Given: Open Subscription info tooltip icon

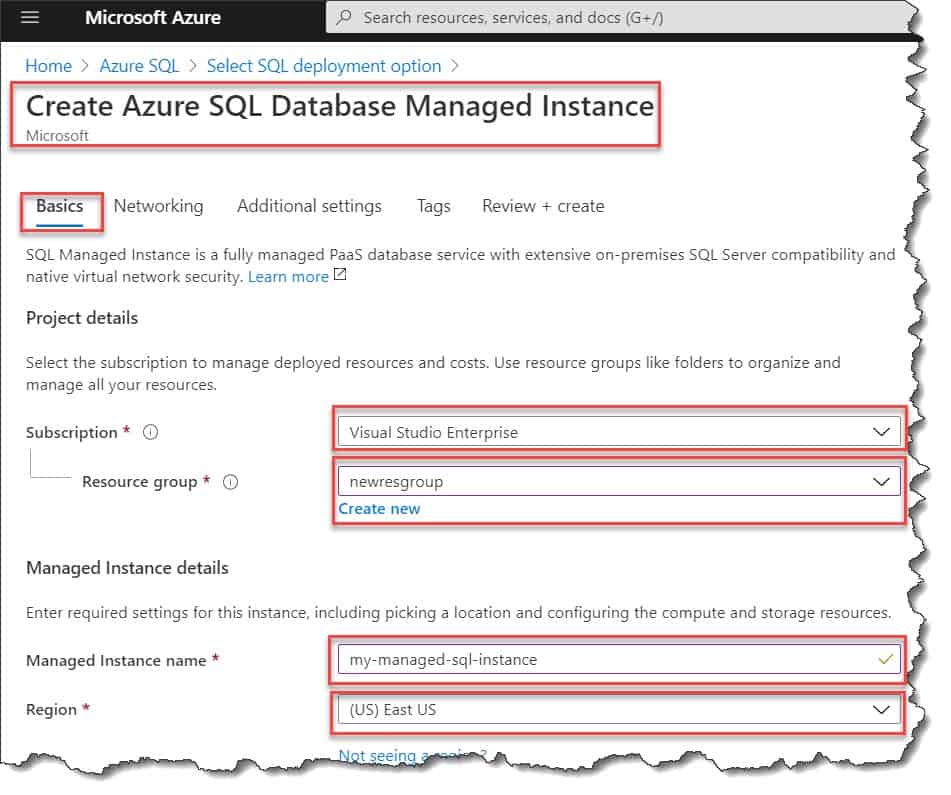Looking at the screenshot, I should [150, 433].
